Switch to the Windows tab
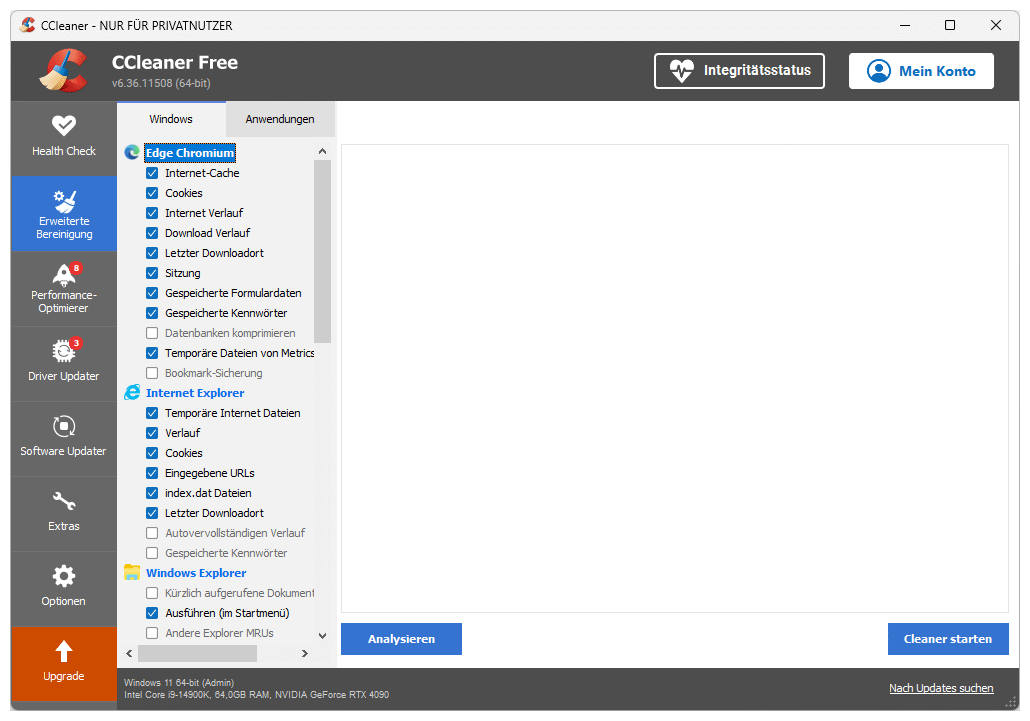The height and width of the screenshot is (721, 1030). click(x=171, y=119)
